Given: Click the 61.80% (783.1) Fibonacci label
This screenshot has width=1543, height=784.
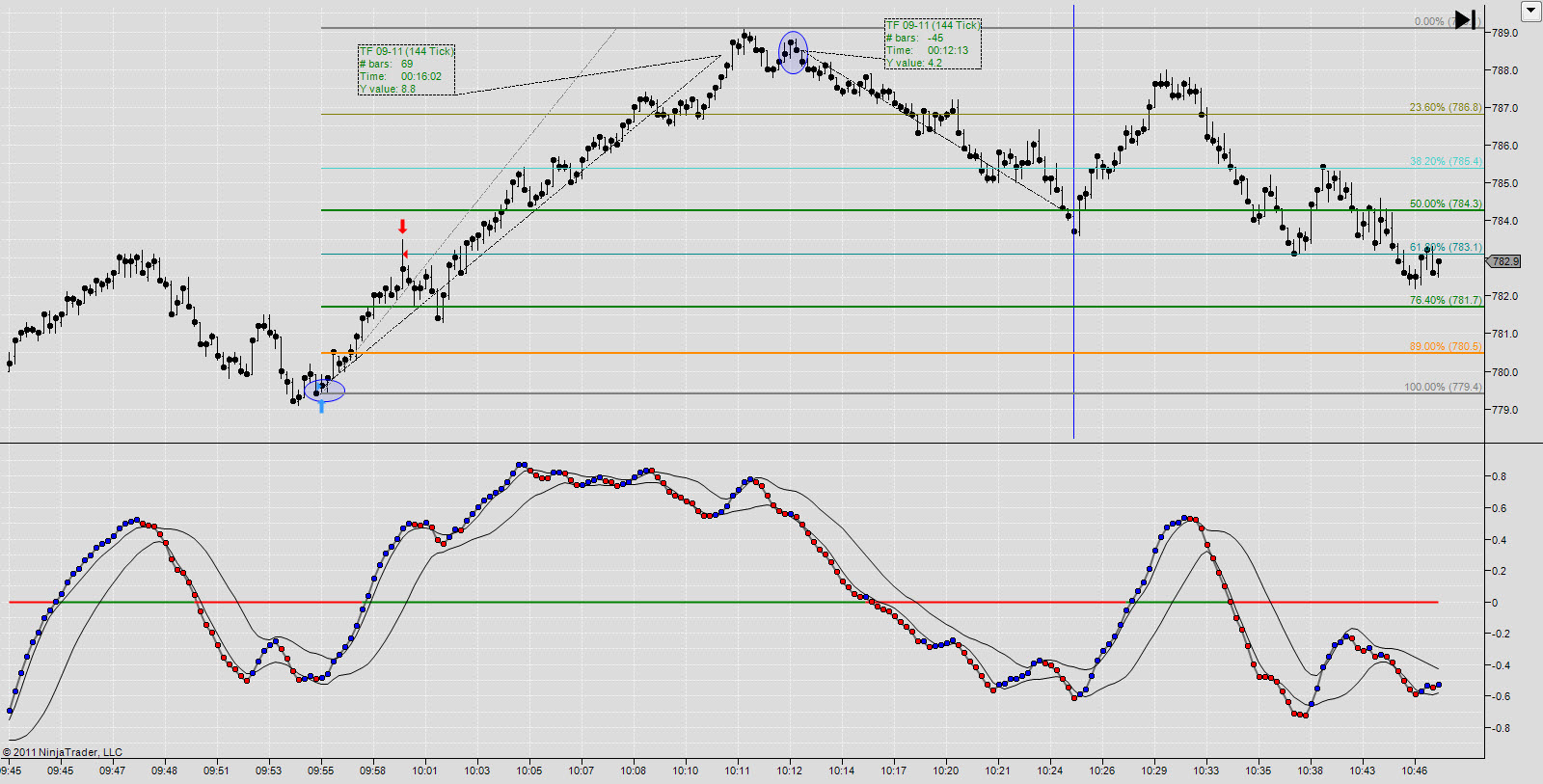Looking at the screenshot, I should tap(1445, 247).
